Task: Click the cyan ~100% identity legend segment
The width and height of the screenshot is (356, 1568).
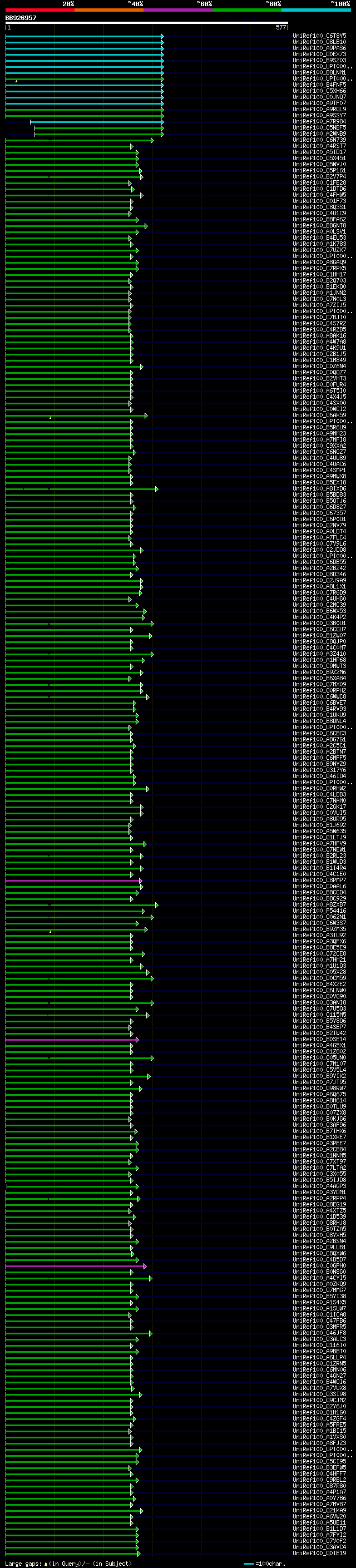Action: [x=317, y=11]
